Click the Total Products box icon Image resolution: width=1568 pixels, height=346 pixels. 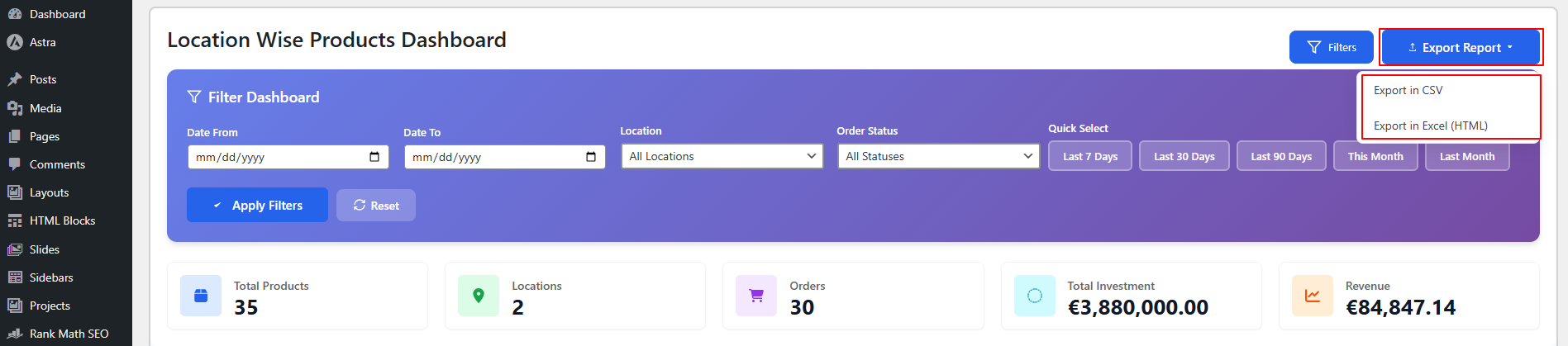201,296
